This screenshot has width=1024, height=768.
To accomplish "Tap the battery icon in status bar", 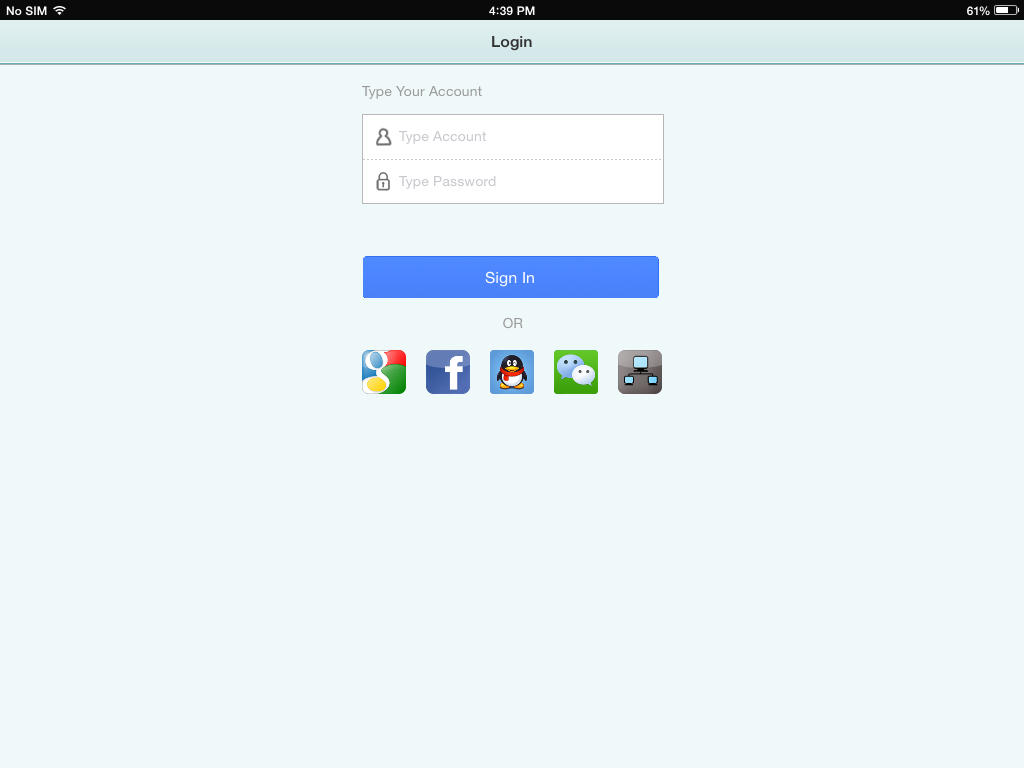I will [x=1006, y=10].
